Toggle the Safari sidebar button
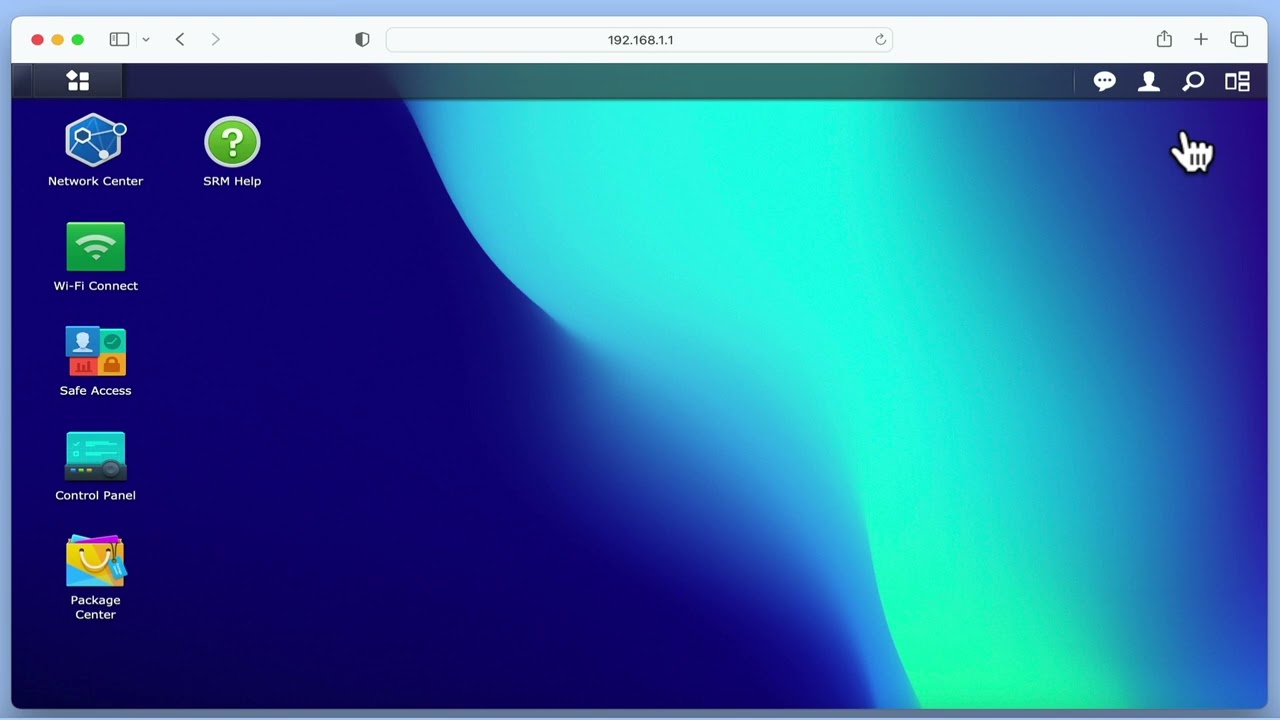The height and width of the screenshot is (720, 1280). coord(119,39)
